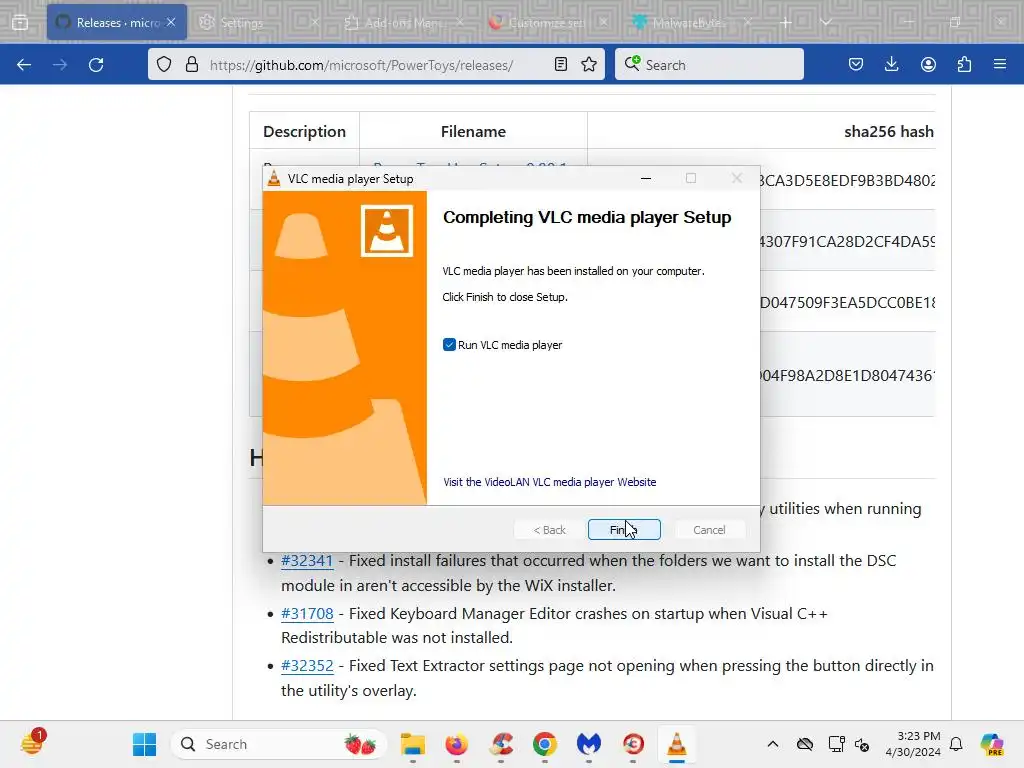The width and height of the screenshot is (1024, 768).
Task: Uncheck Run VLC media player checkbox
Action: (449, 345)
